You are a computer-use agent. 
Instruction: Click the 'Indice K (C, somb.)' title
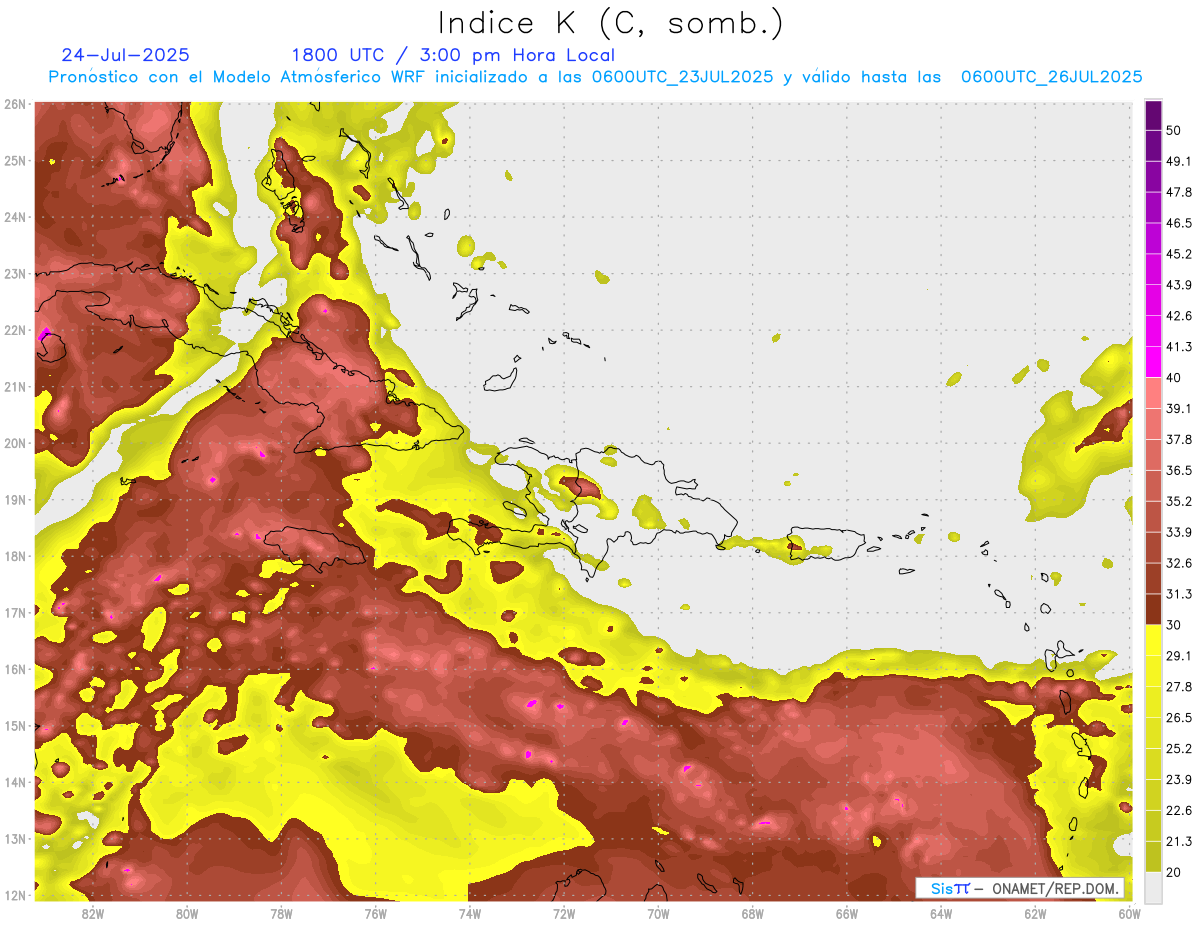(x=611, y=23)
